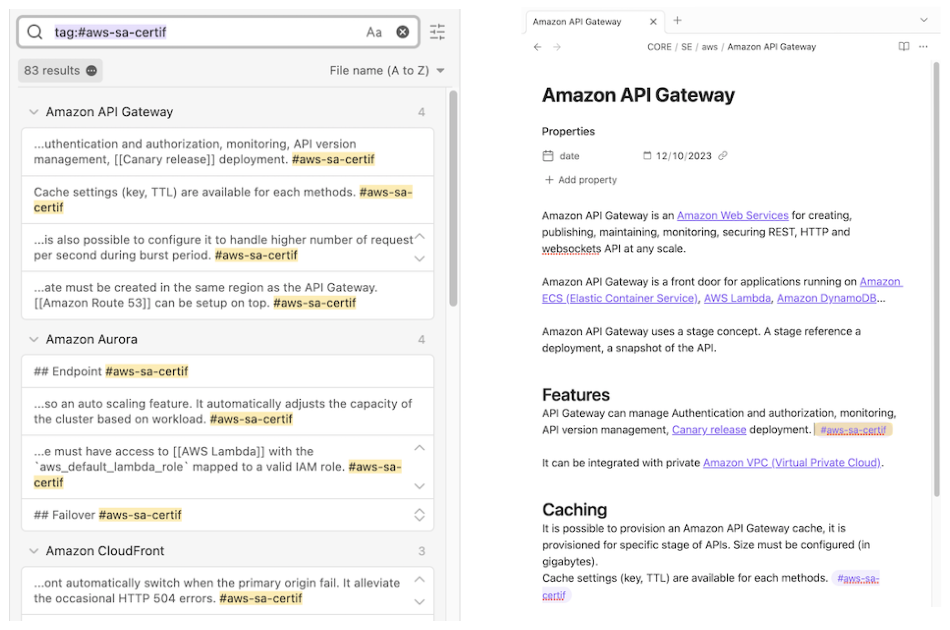Click the Add property button
The width and height of the screenshot is (950, 630).
pos(580,180)
